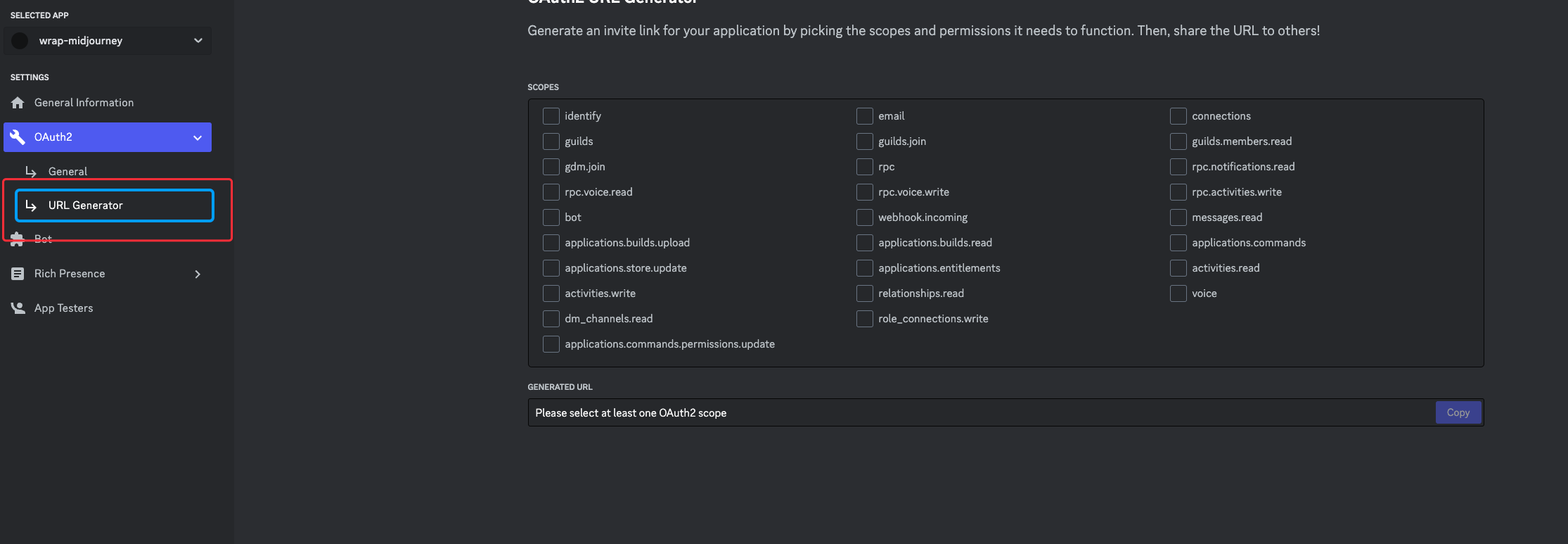Check the webhook.incoming scope
This screenshot has height=544, width=1568.
[864, 217]
